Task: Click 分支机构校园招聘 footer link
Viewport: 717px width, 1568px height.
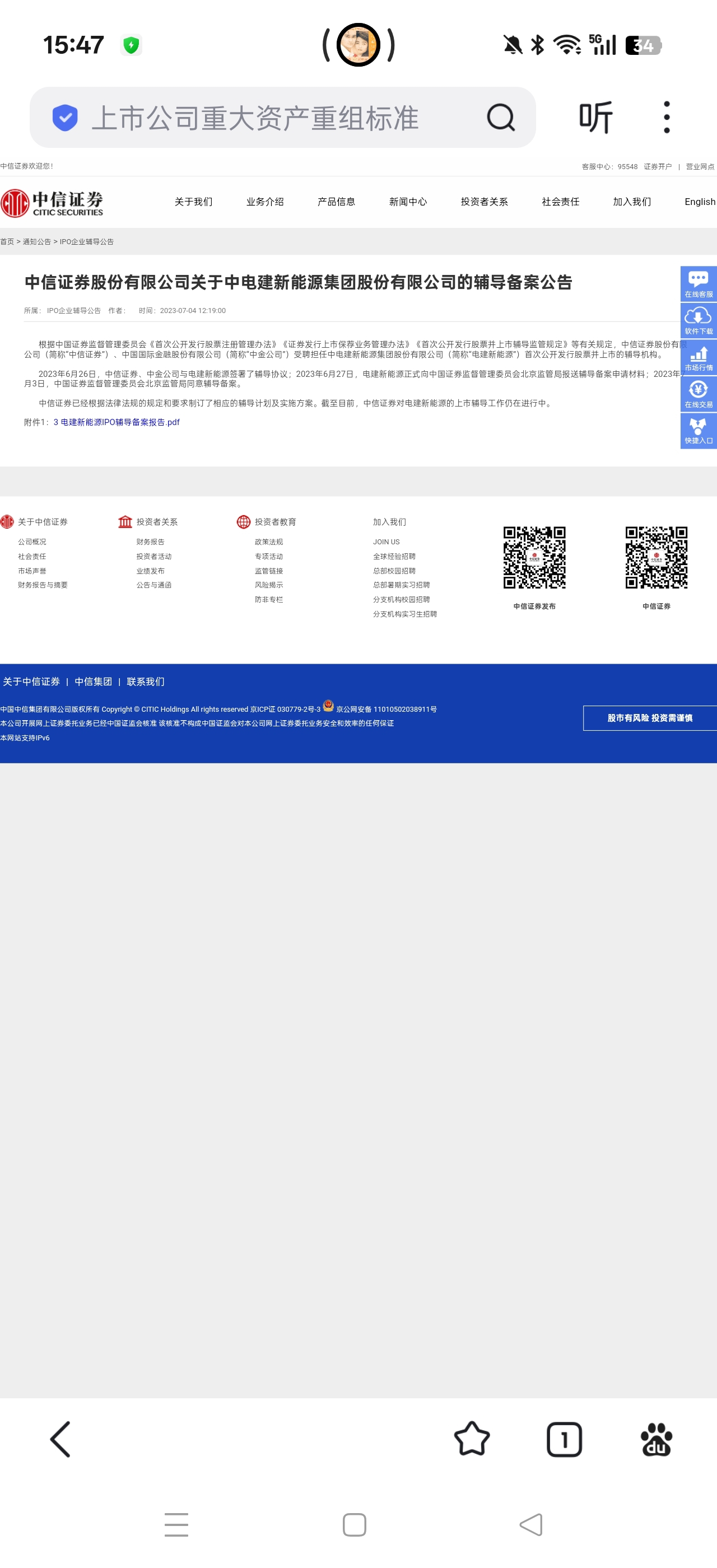Action: click(x=402, y=600)
